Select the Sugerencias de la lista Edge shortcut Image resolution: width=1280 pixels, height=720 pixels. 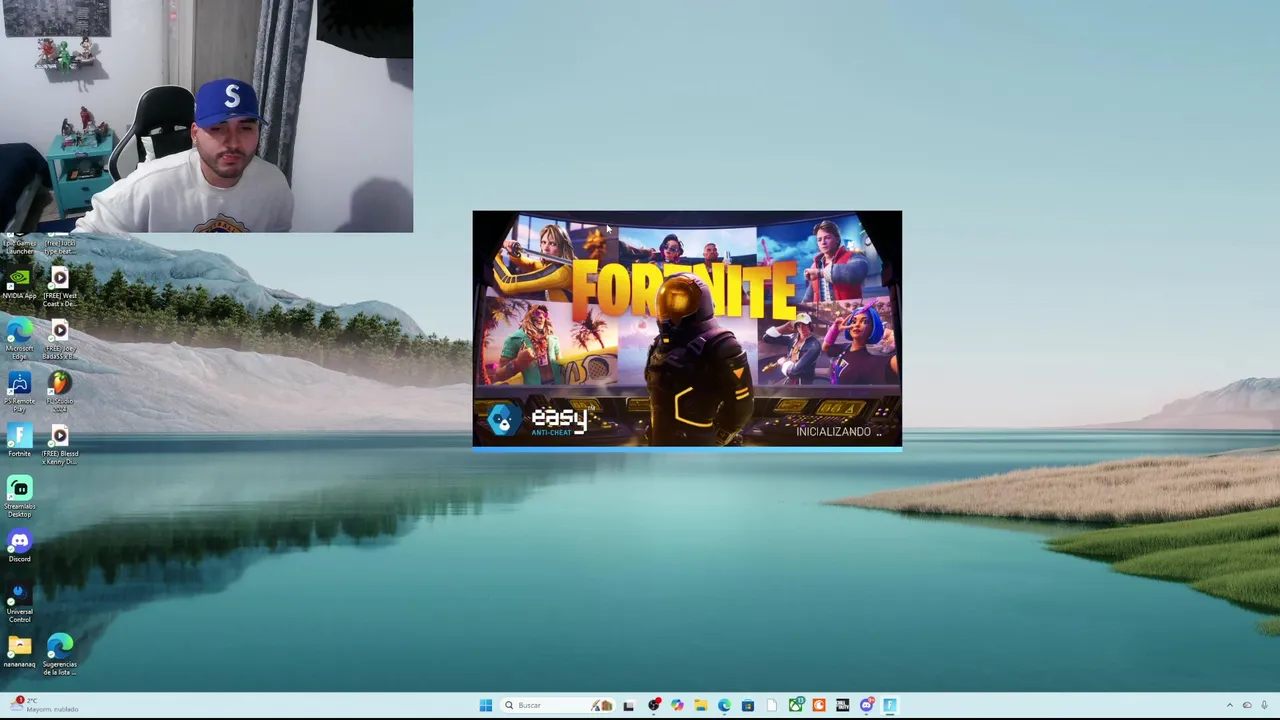(x=60, y=655)
